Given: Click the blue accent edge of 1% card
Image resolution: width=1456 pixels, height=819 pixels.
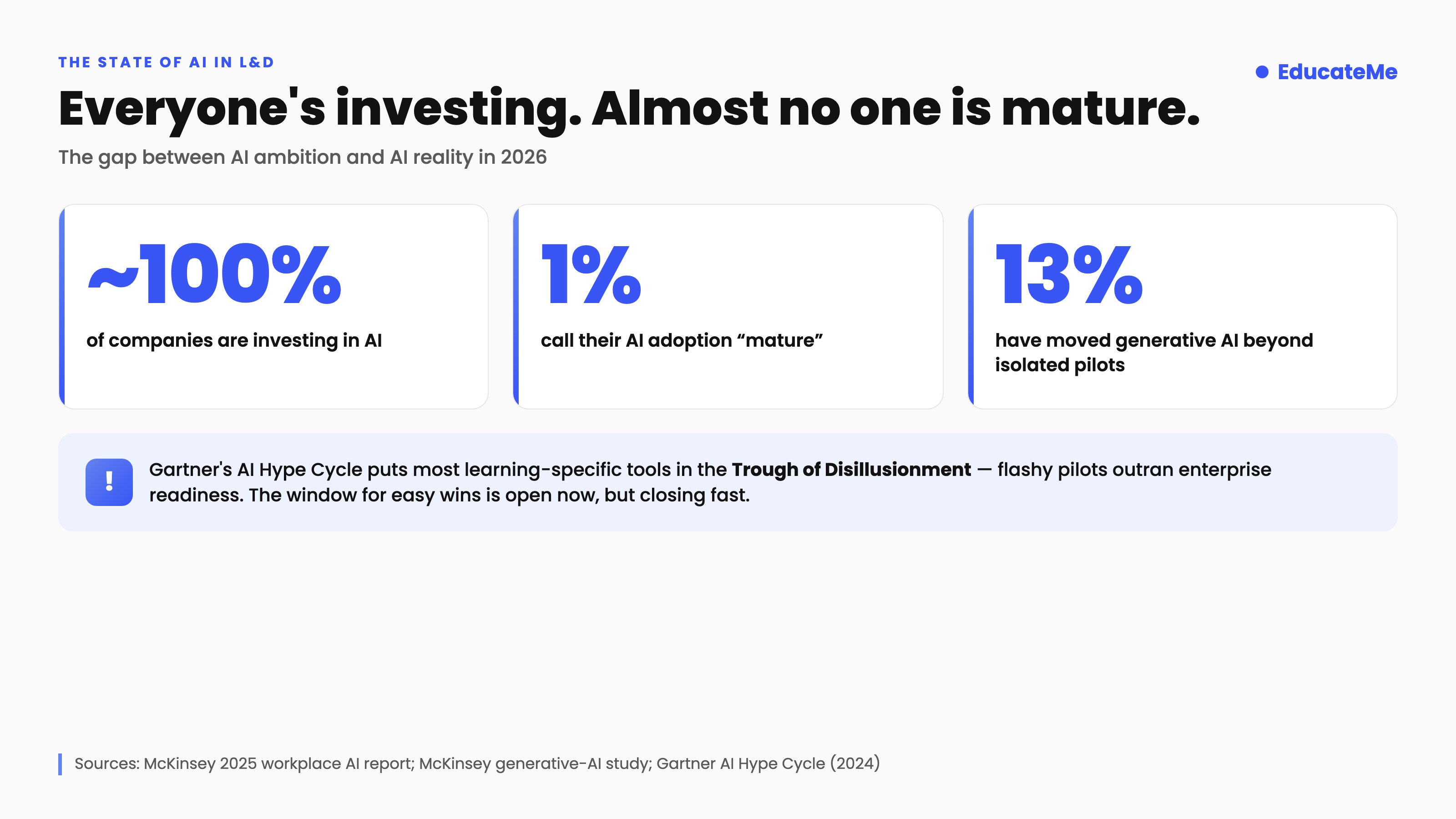Looking at the screenshot, I should pos(516,307).
